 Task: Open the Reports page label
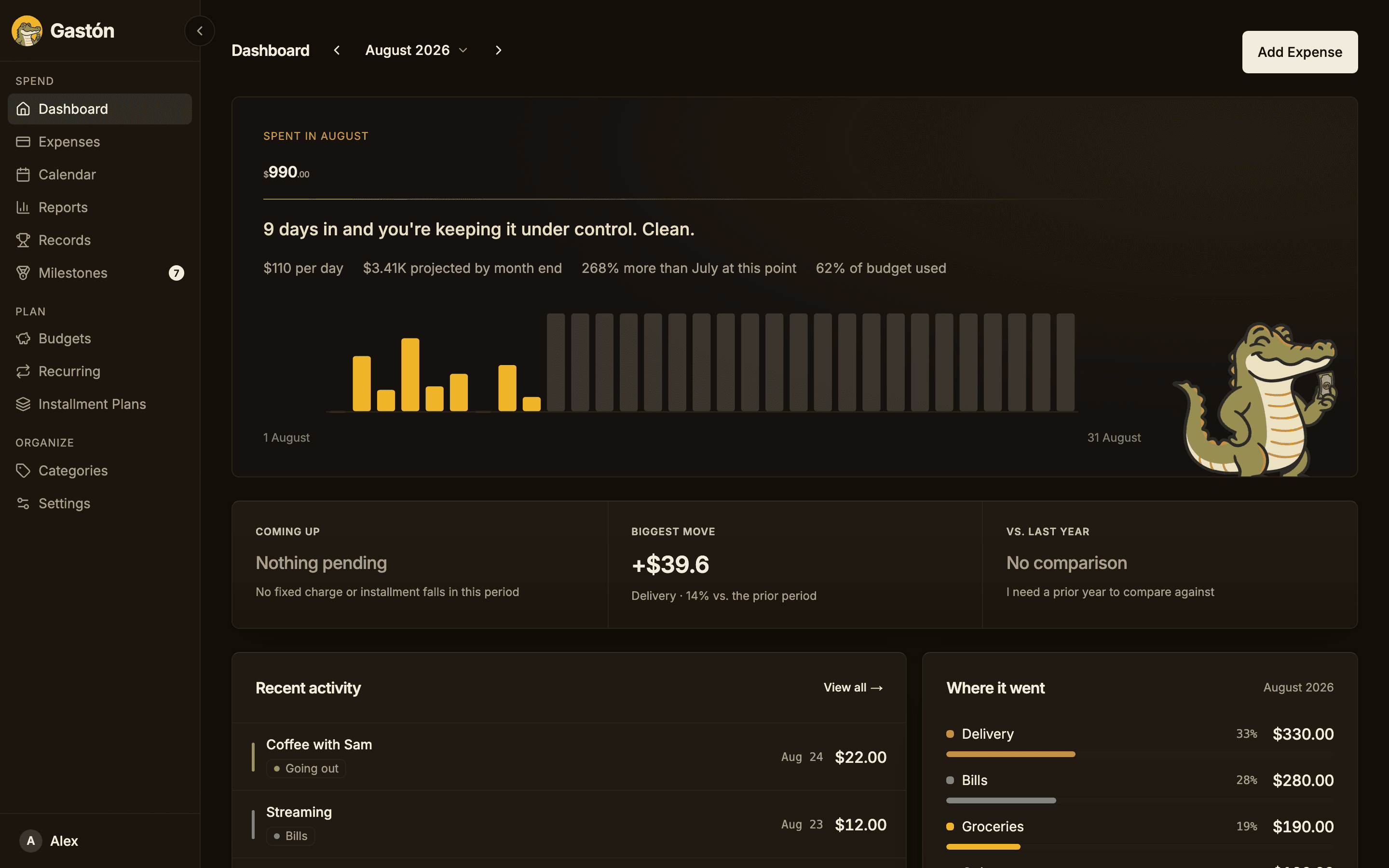[63, 207]
